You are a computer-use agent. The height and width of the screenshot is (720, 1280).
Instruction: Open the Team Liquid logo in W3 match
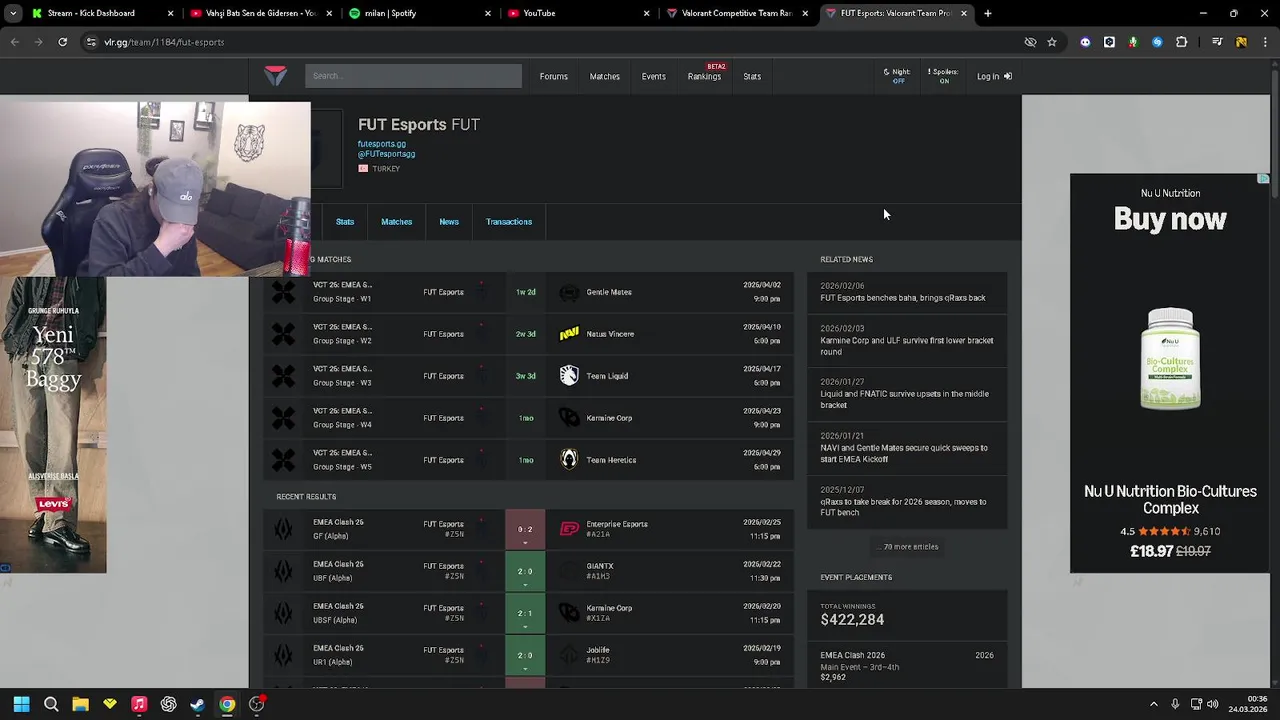point(569,376)
